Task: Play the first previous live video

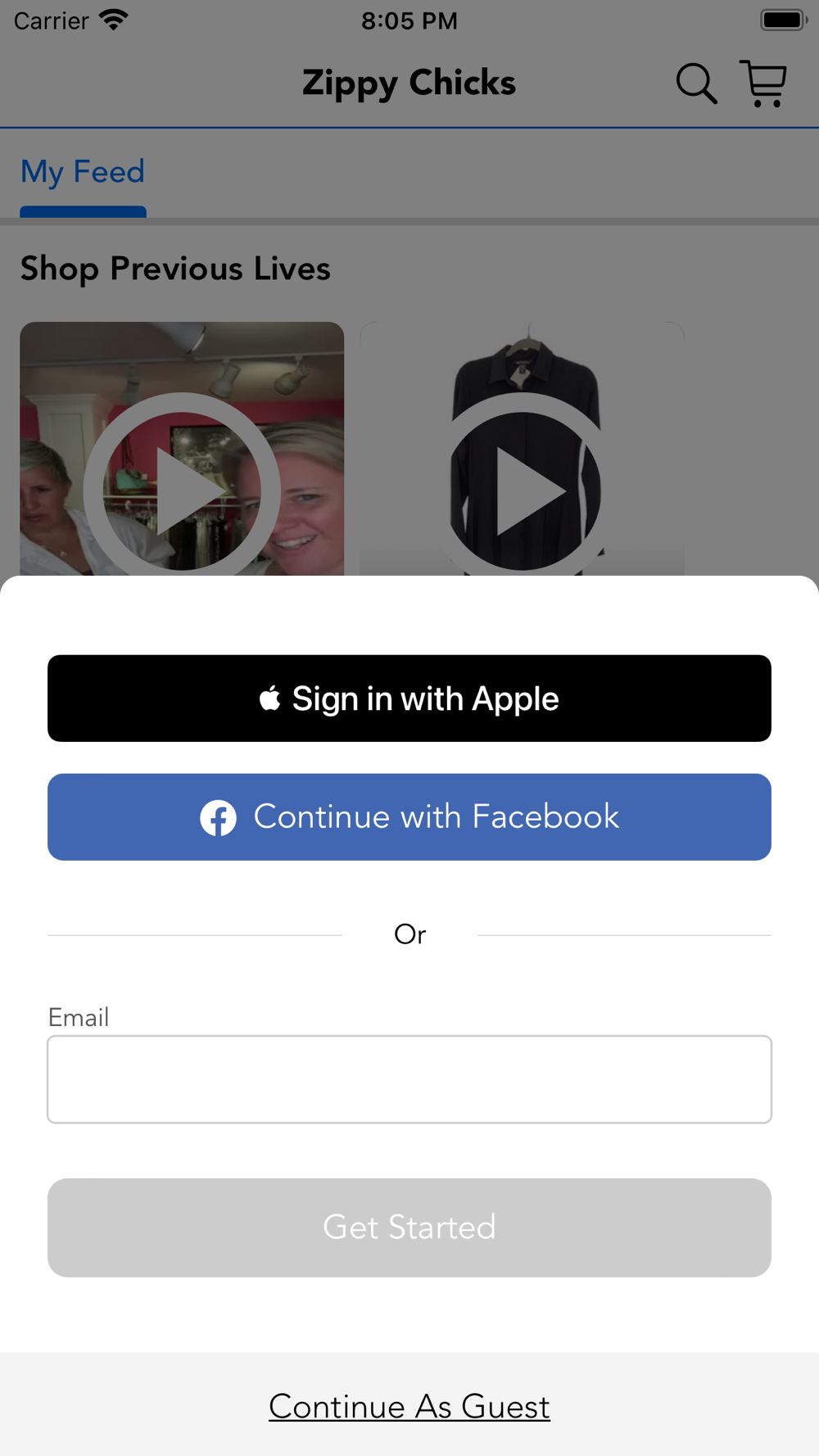Action: point(182,491)
